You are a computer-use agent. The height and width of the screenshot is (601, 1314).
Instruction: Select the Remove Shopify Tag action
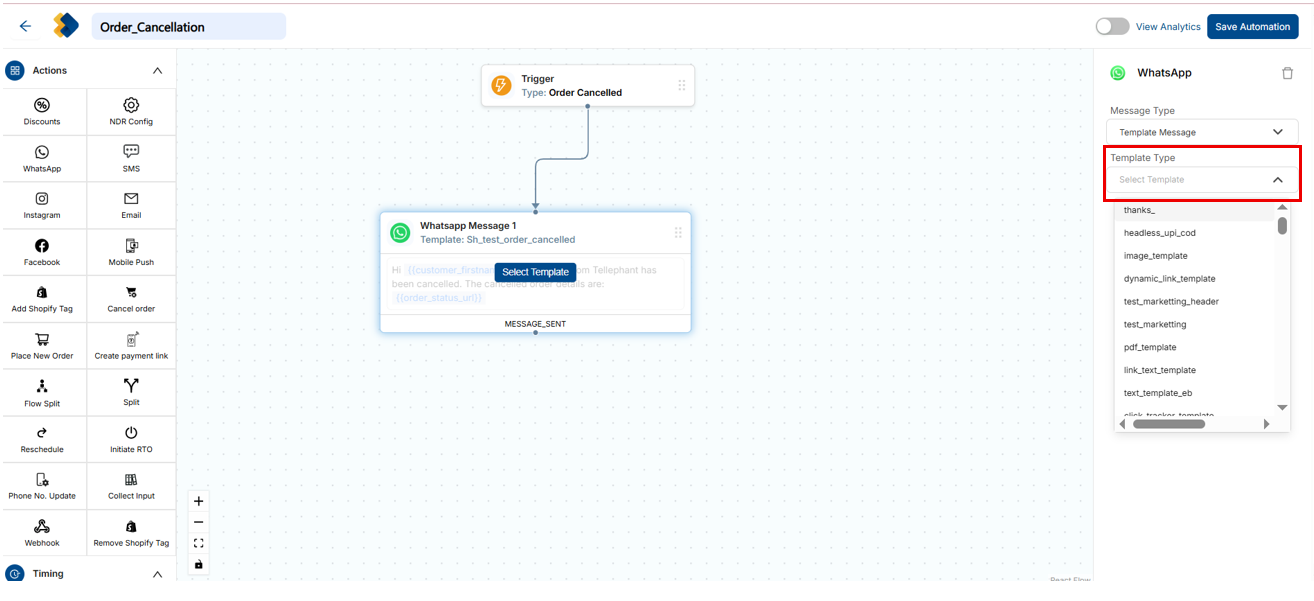coord(131,534)
